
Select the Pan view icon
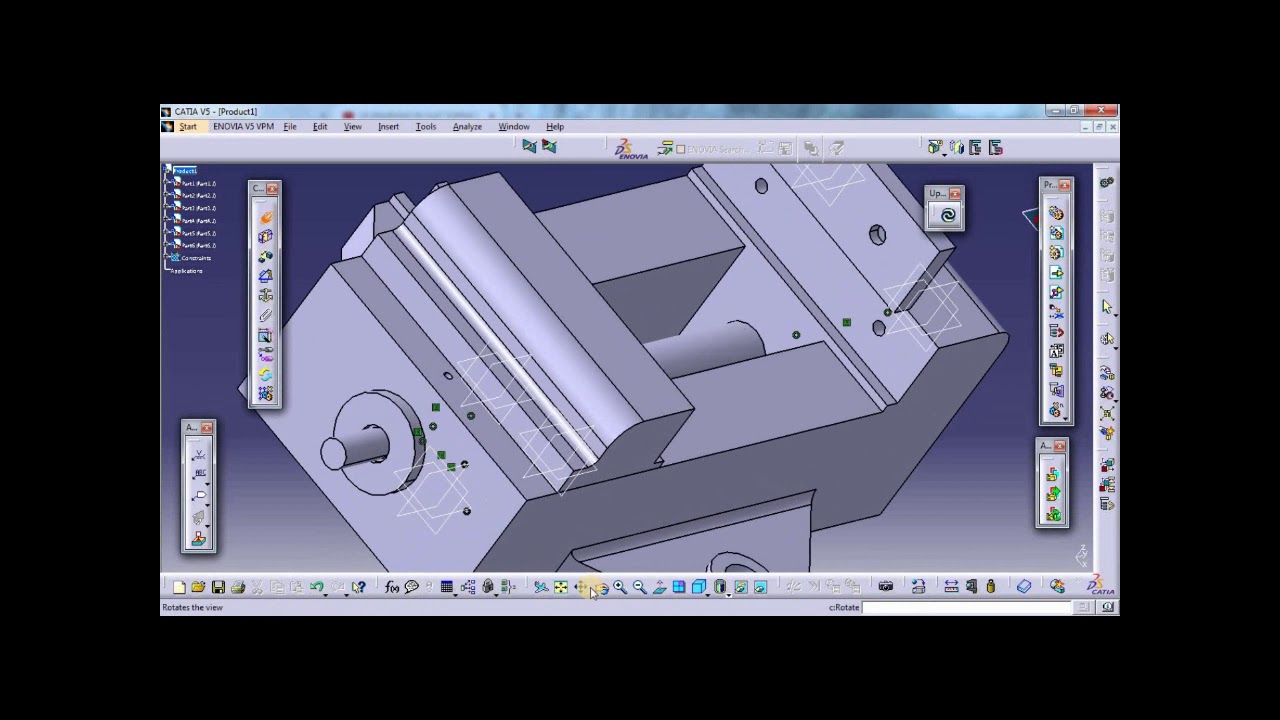(581, 587)
